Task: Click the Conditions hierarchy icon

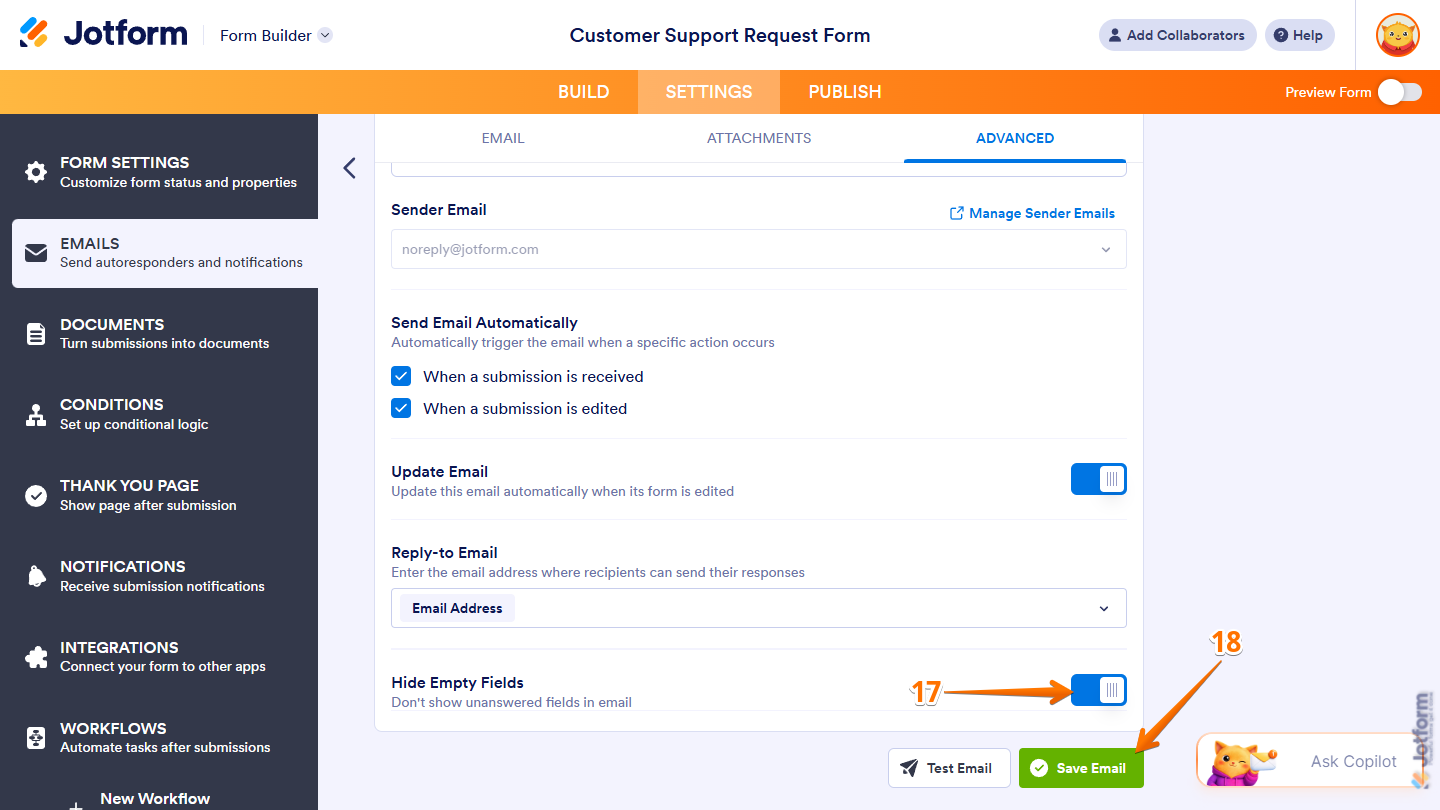Action: (36, 415)
